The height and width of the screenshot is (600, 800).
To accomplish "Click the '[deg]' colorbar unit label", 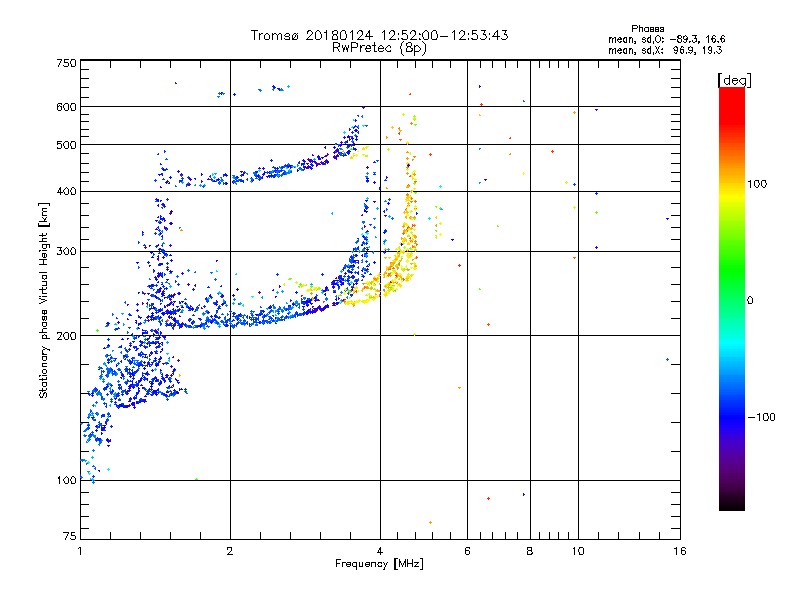I will pos(734,80).
